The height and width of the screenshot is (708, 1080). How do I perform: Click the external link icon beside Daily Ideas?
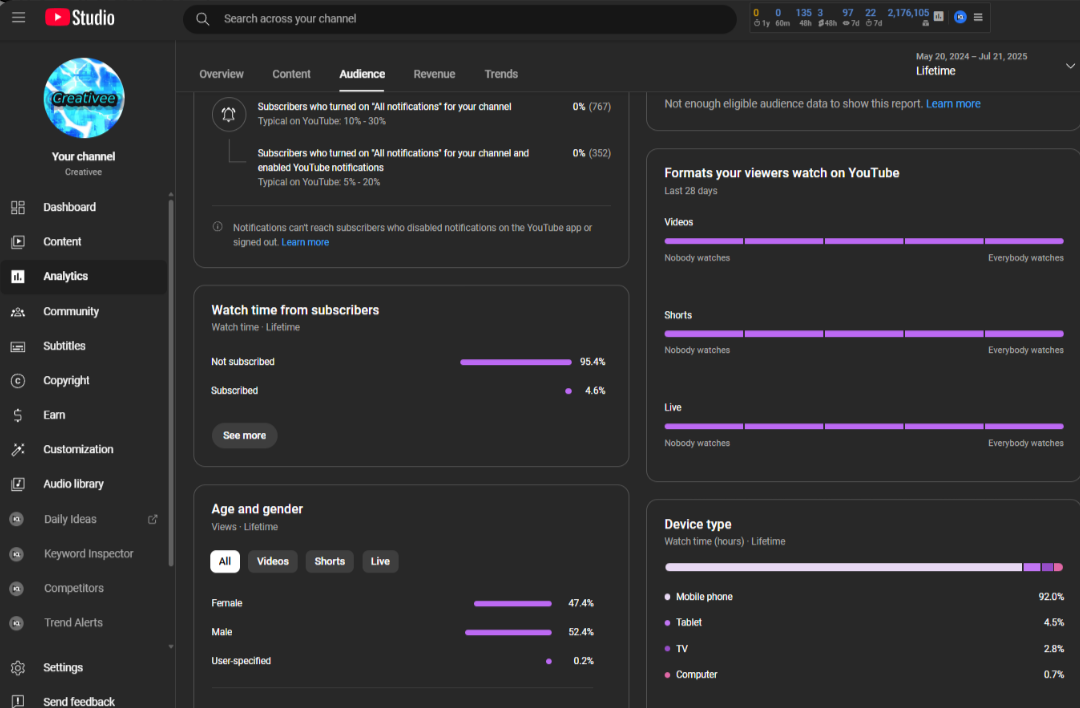pyautogui.click(x=153, y=519)
